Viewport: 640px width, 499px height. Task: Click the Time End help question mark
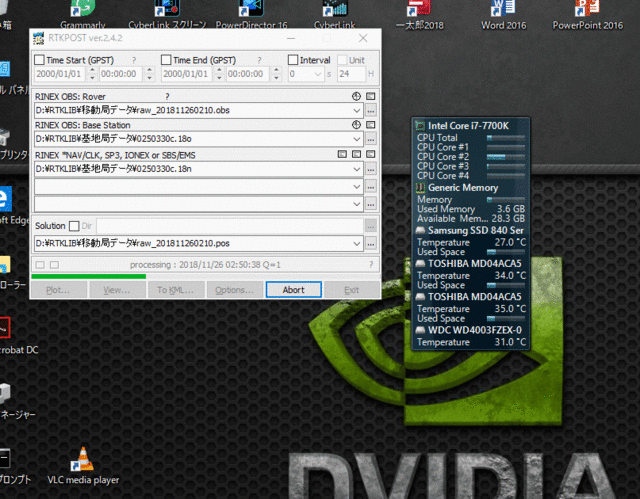tap(259, 60)
